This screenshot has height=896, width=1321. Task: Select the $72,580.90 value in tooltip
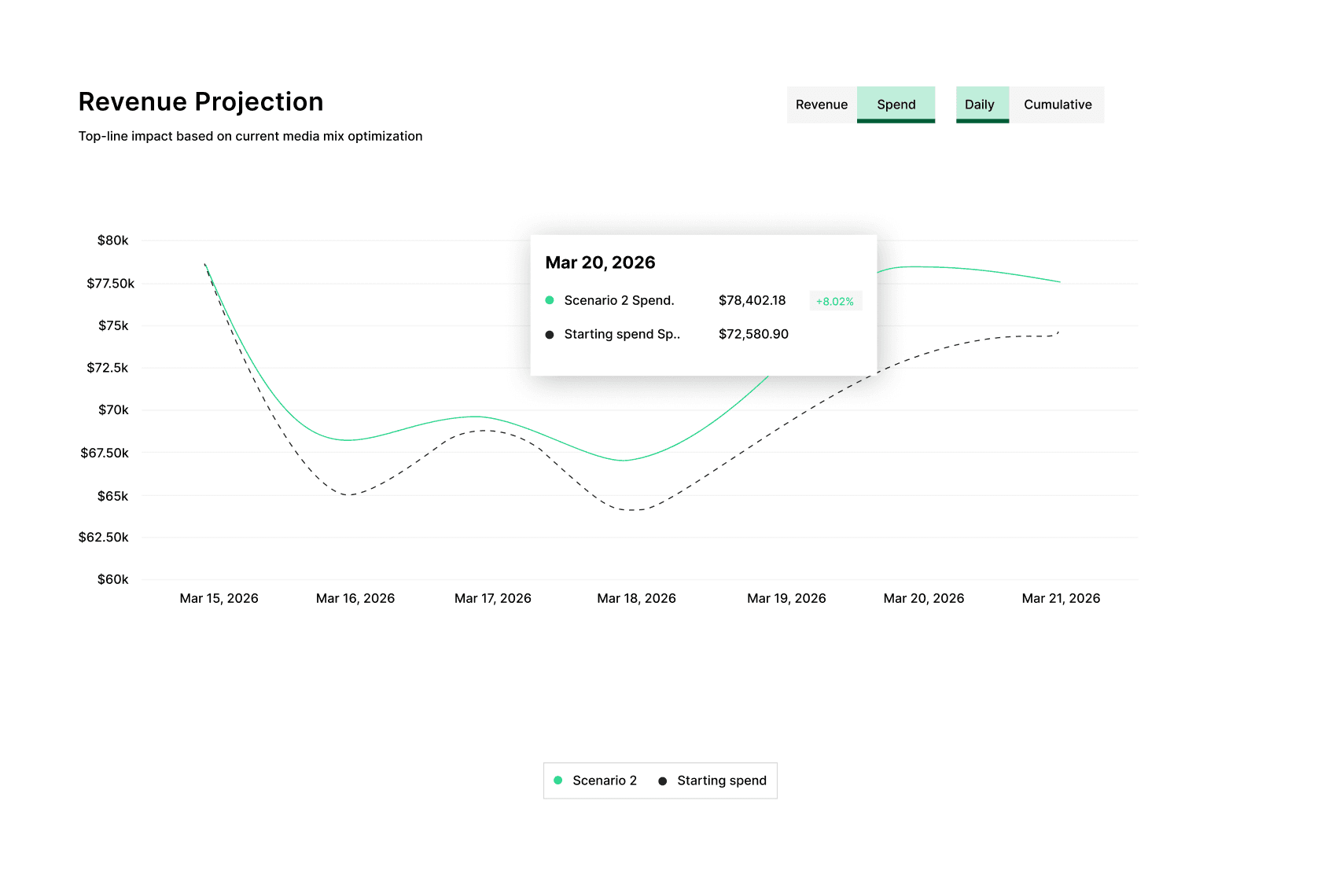pyautogui.click(x=753, y=334)
